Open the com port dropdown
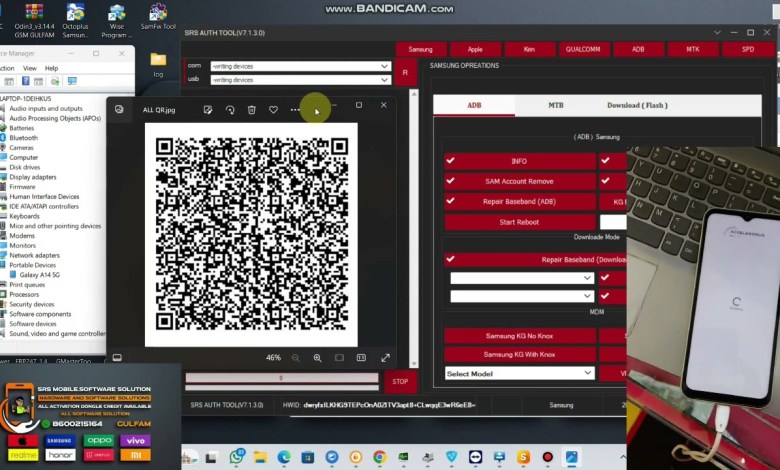 (300, 66)
